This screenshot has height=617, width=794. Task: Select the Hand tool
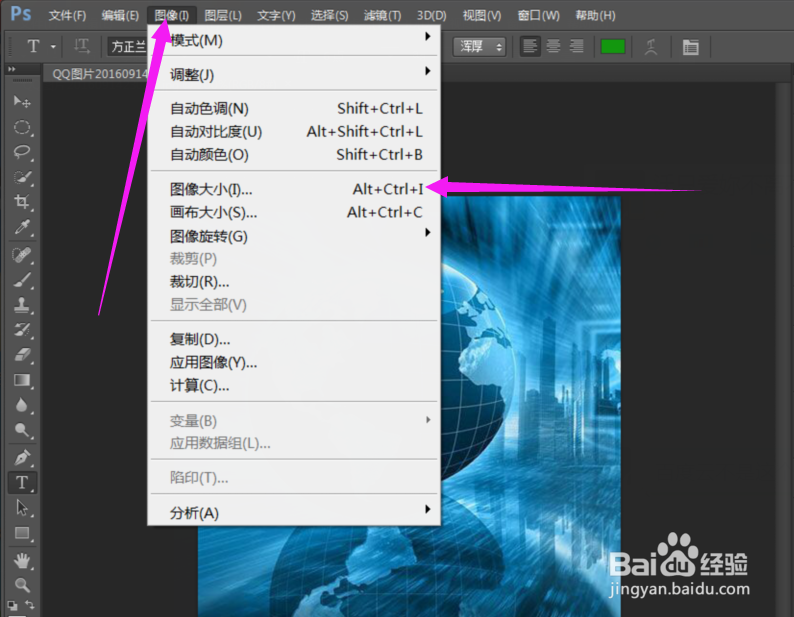coord(22,560)
